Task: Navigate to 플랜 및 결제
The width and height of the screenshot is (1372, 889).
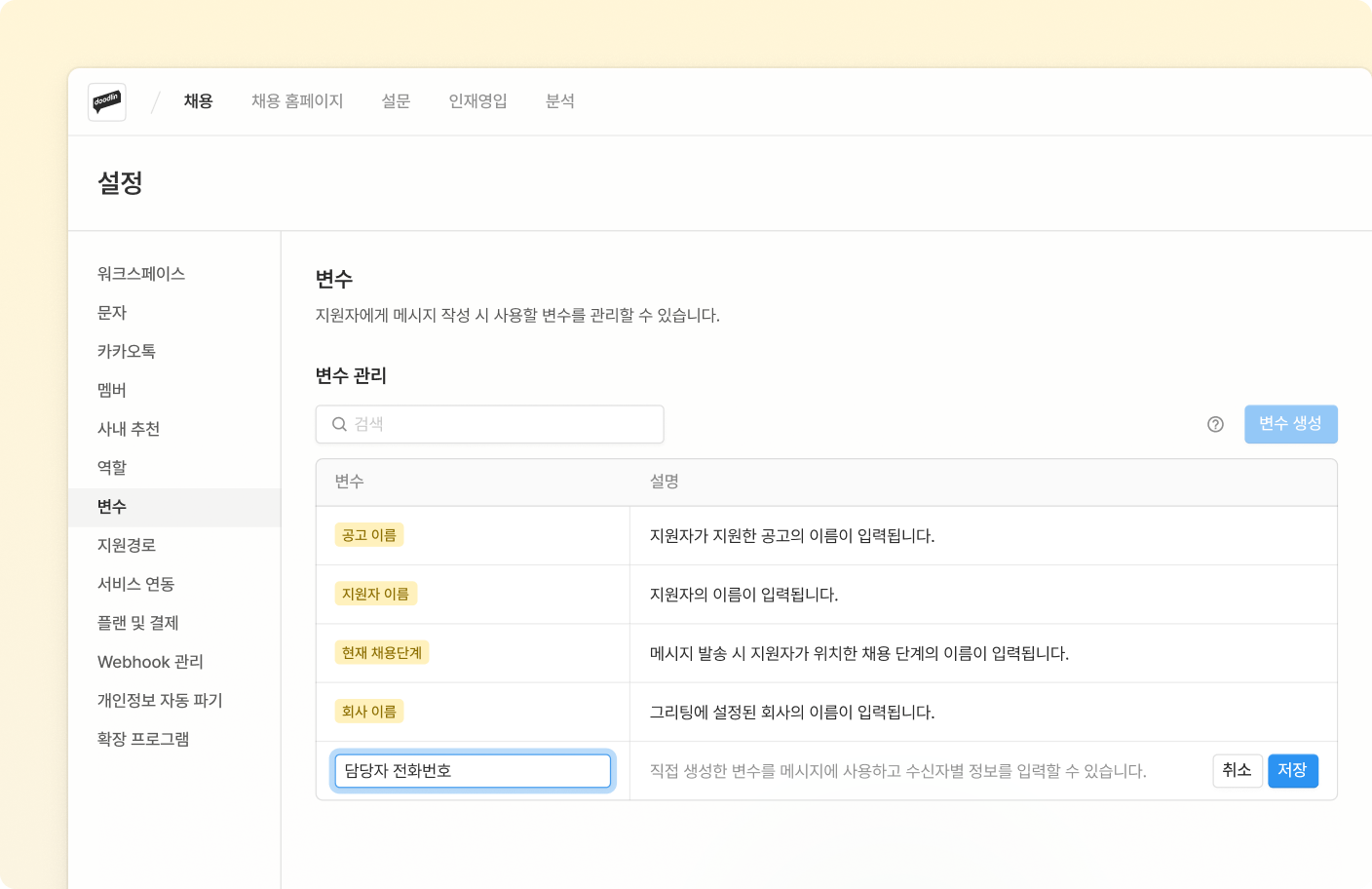Action: 137,623
